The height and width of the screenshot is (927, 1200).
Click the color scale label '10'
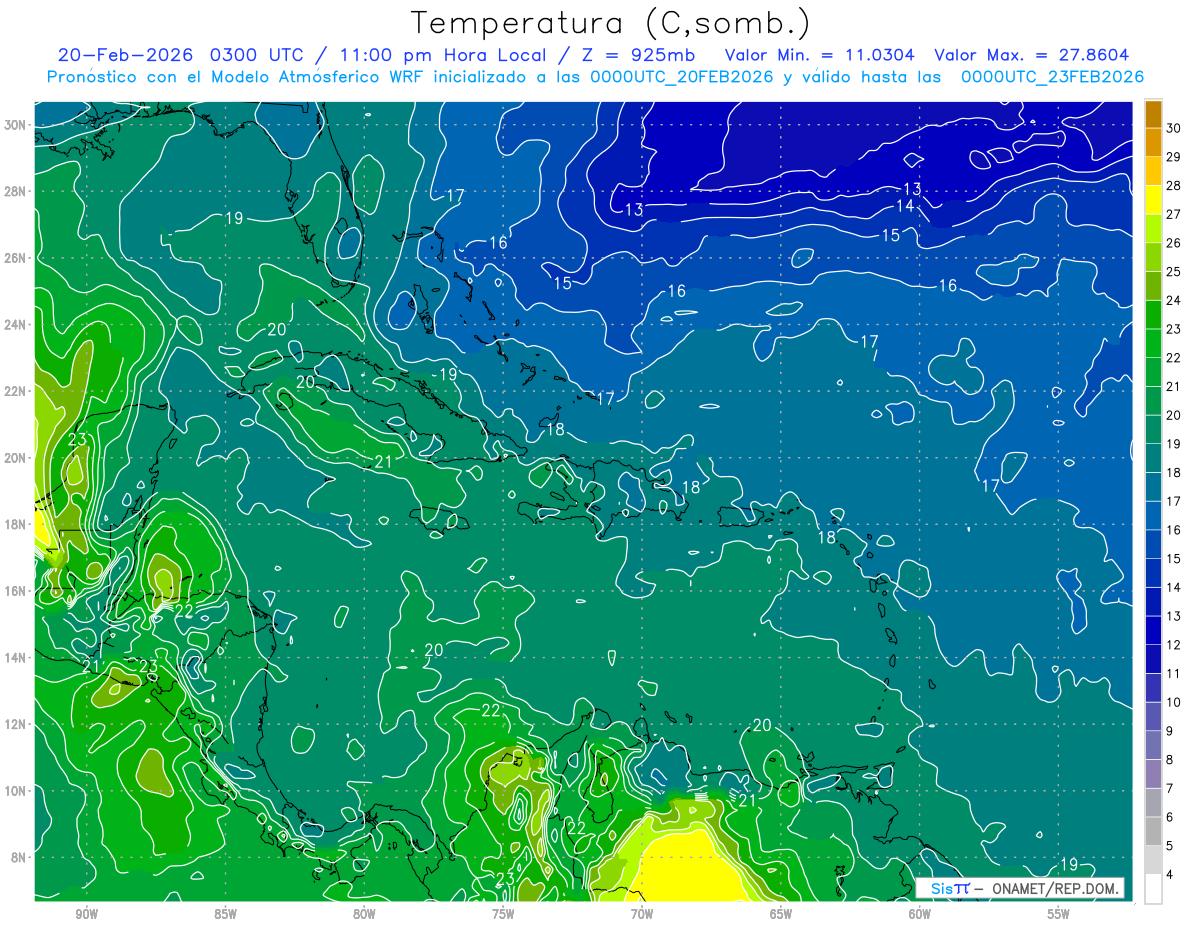(x=1174, y=702)
